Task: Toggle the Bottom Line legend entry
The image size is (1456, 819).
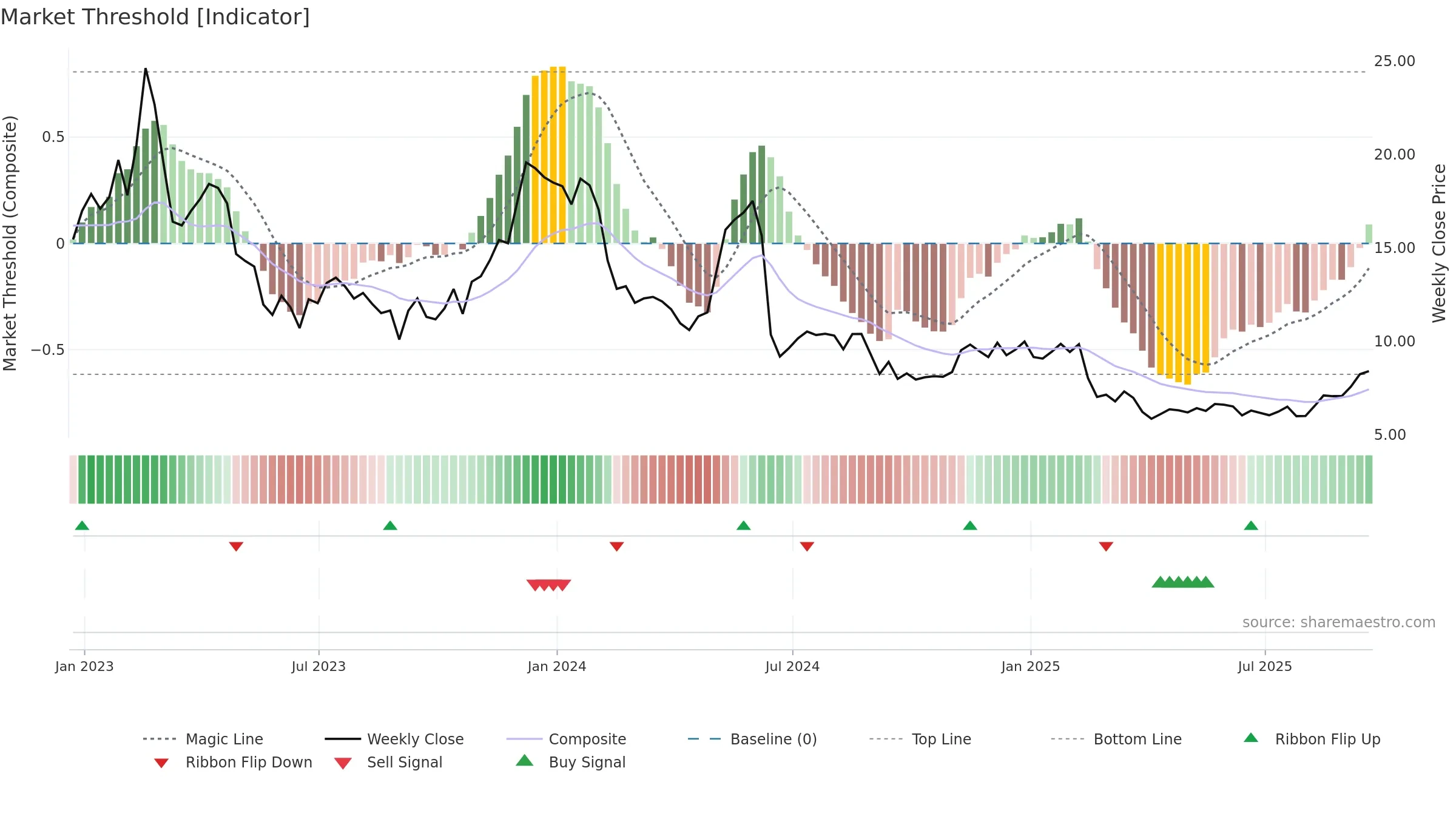Action: pos(1116,739)
